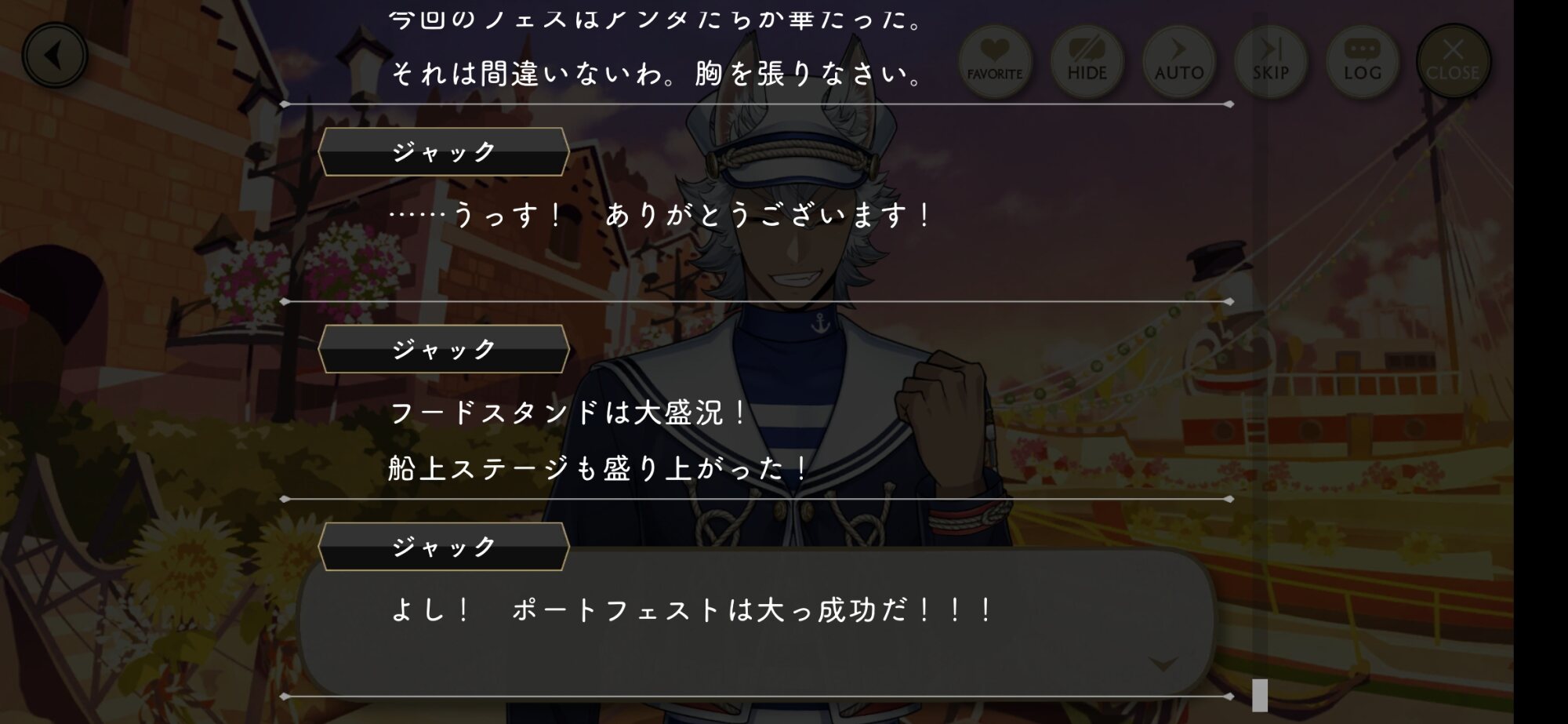Toggle AUTO play mode
Image resolution: width=1568 pixels, height=724 pixels.
[x=1178, y=61]
